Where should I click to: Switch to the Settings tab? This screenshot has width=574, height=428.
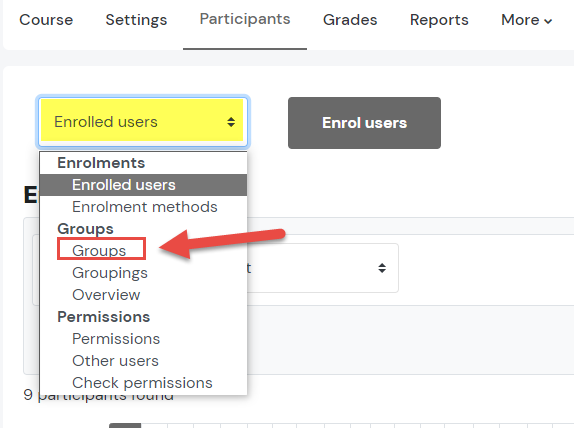pyautogui.click(x=136, y=20)
